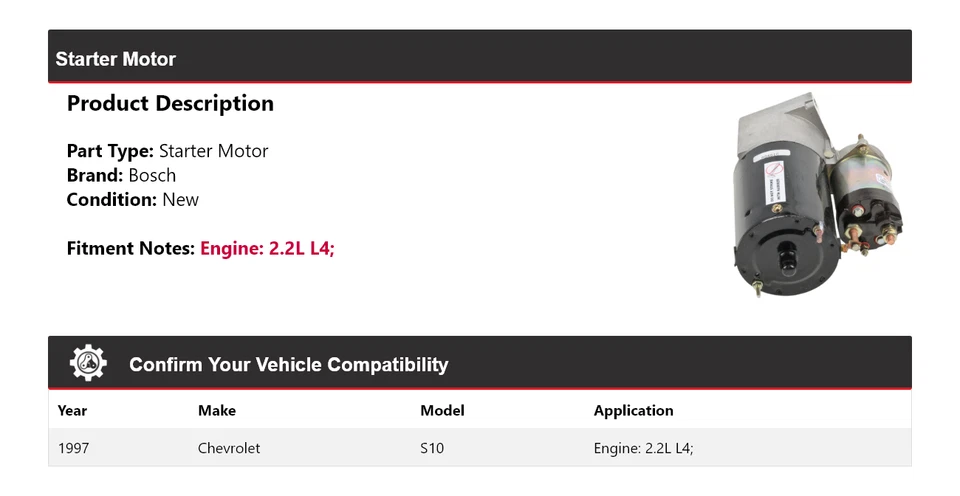Click the Year column header
Viewport: 960px width, 496px height.
[x=72, y=411]
